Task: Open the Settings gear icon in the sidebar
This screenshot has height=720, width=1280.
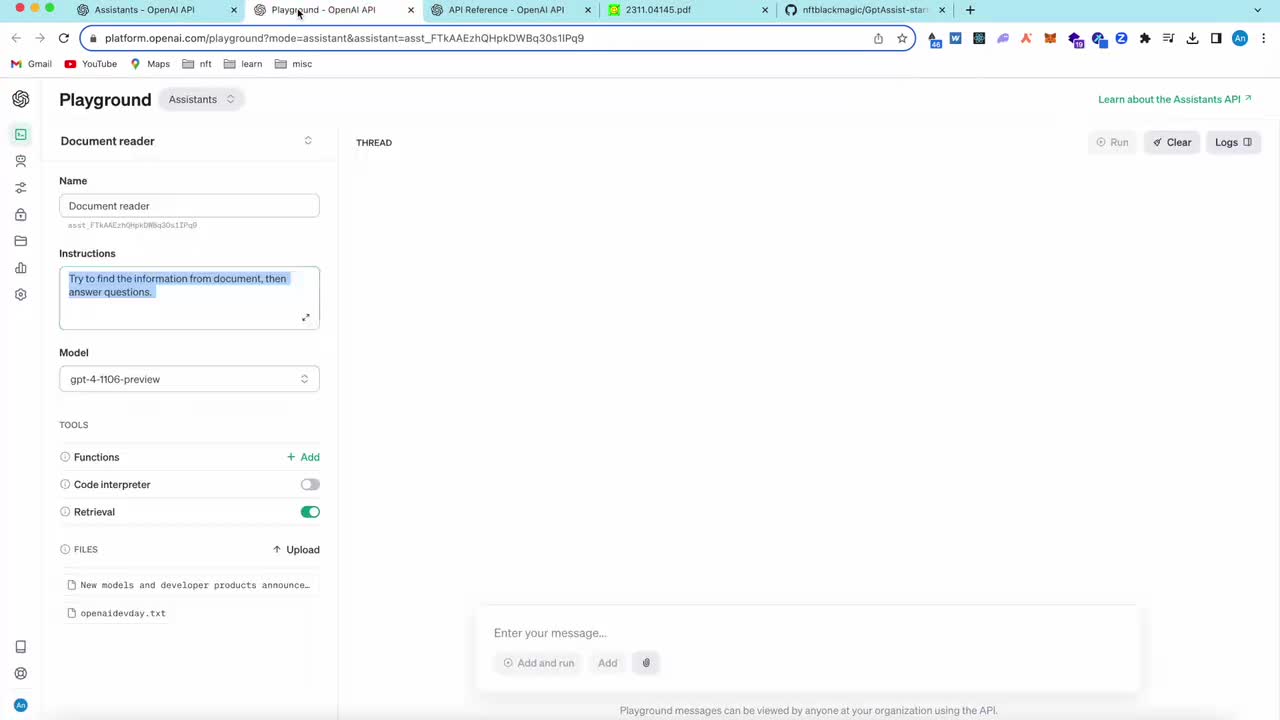Action: (21, 295)
